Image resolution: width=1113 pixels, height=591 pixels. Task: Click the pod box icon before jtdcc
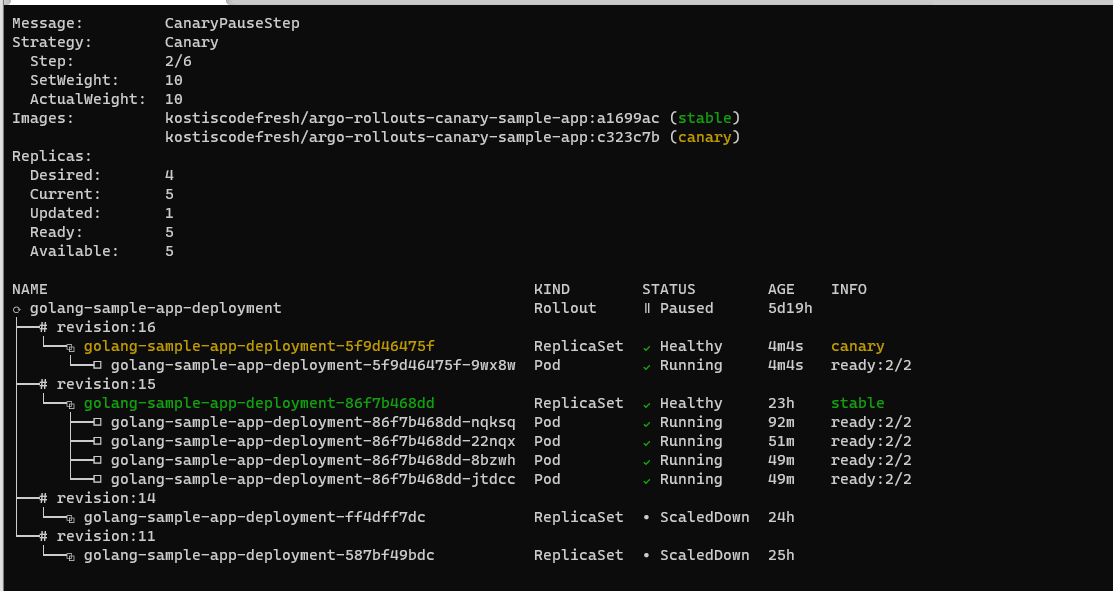[x=97, y=480]
